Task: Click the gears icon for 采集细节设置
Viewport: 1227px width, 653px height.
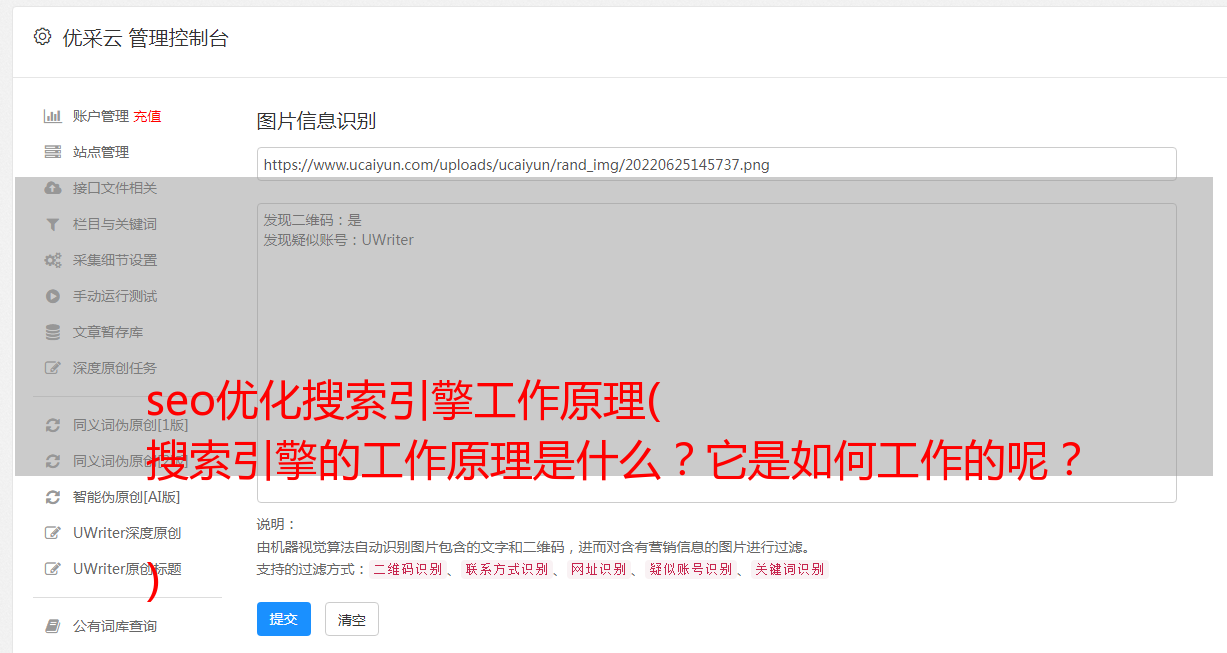Action: (53, 260)
